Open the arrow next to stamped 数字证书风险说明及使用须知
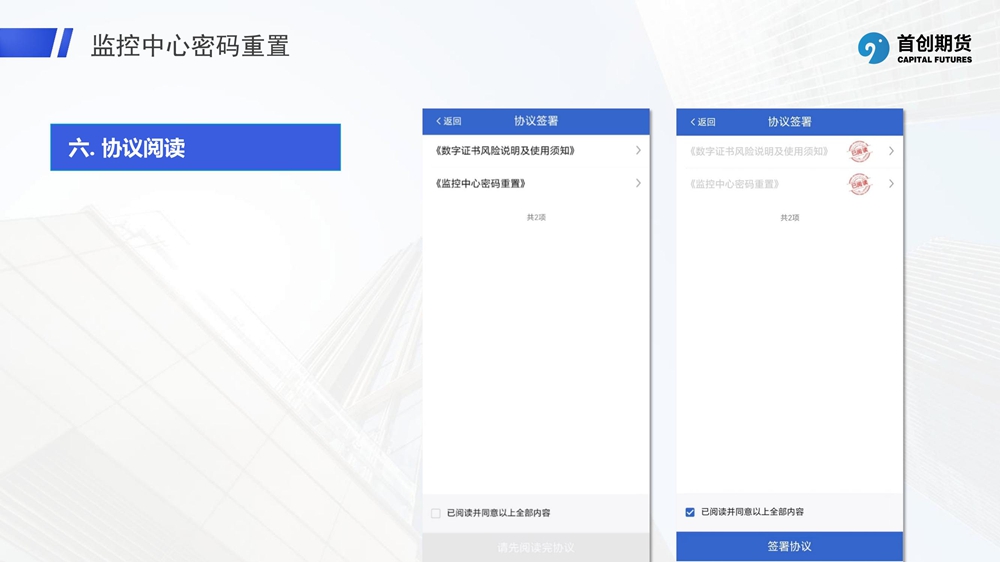Screen dimensions: 1000x562 coord(891,152)
